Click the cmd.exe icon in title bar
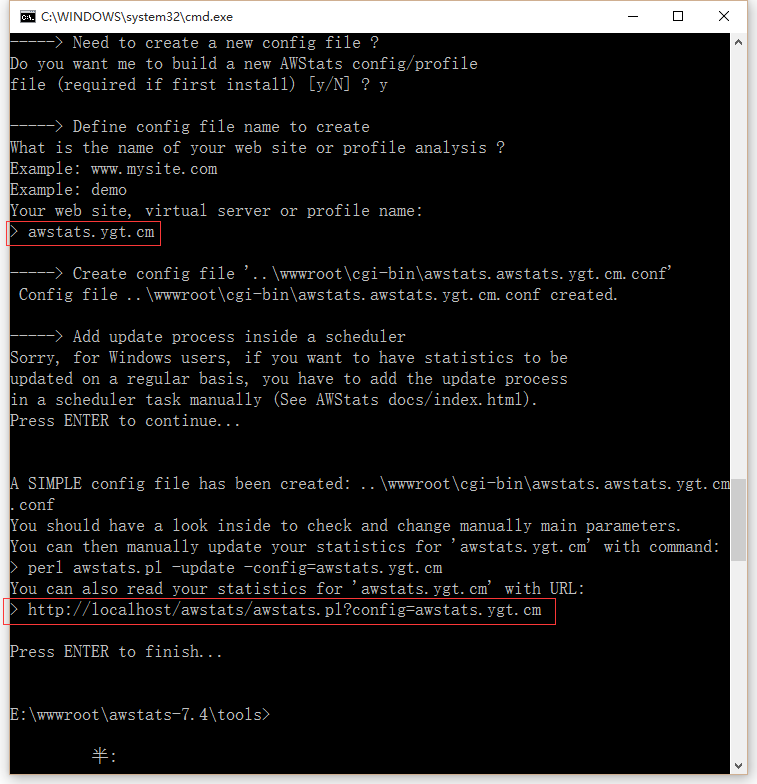757x784 pixels. 28,17
